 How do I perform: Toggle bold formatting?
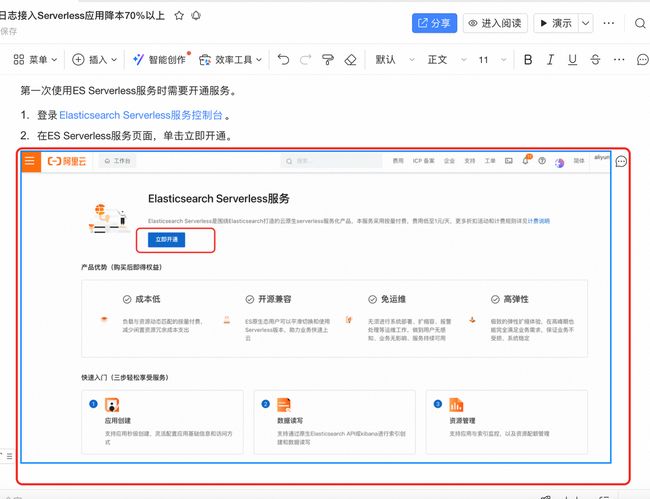coord(528,60)
